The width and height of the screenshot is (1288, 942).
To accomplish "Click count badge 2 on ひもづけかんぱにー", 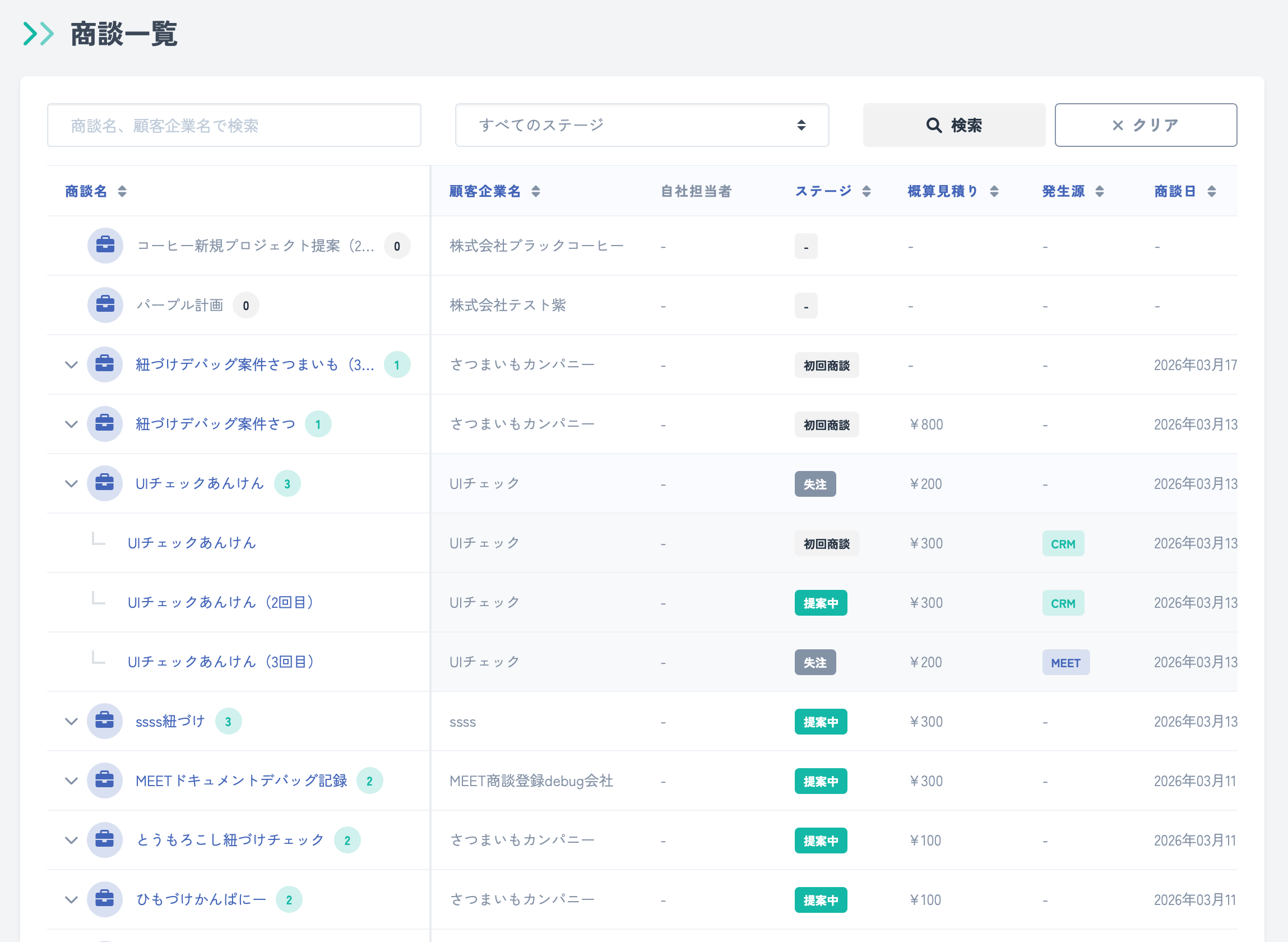I will (289, 899).
